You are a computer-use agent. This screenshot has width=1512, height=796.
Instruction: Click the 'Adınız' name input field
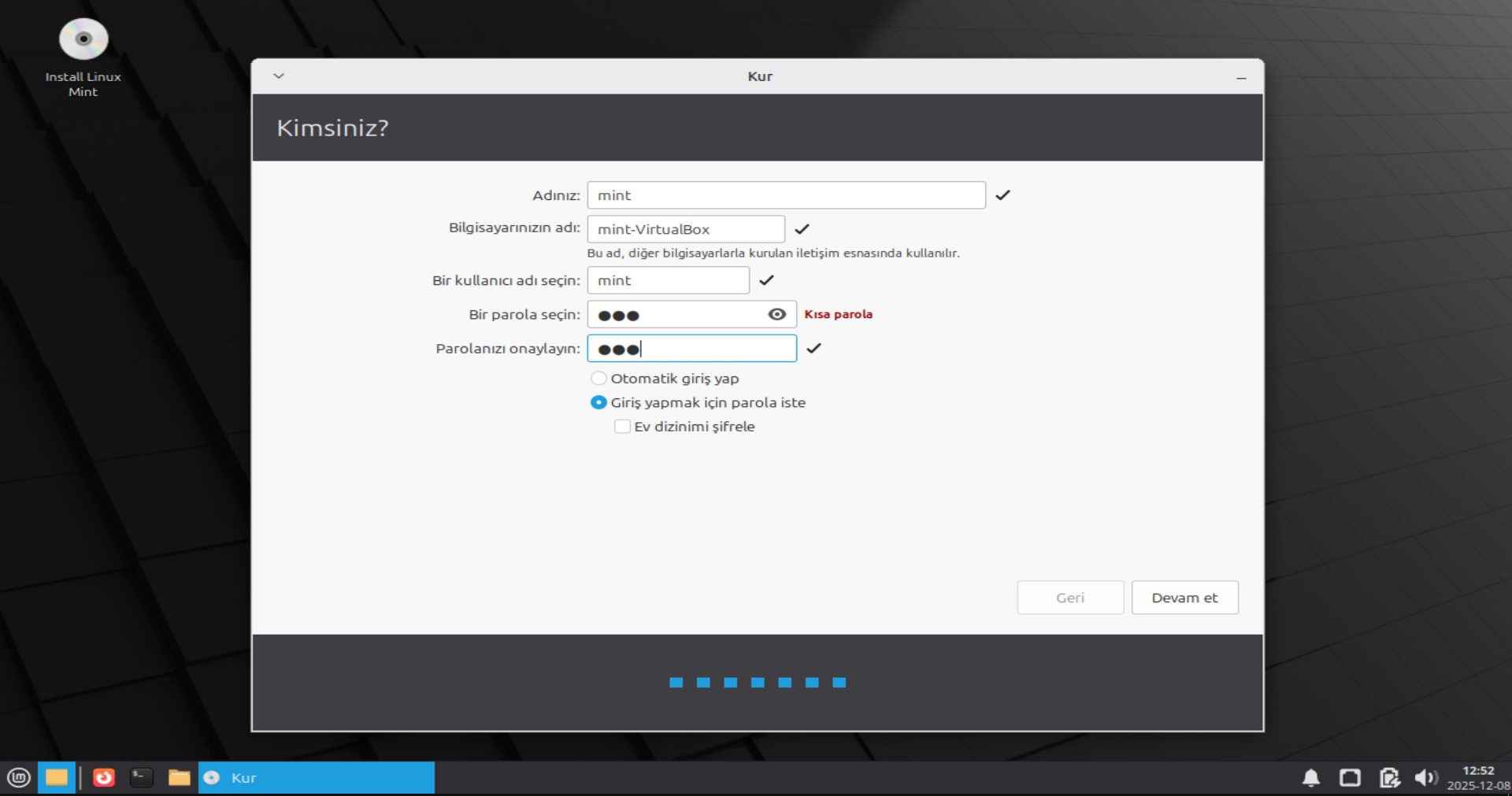click(x=786, y=195)
